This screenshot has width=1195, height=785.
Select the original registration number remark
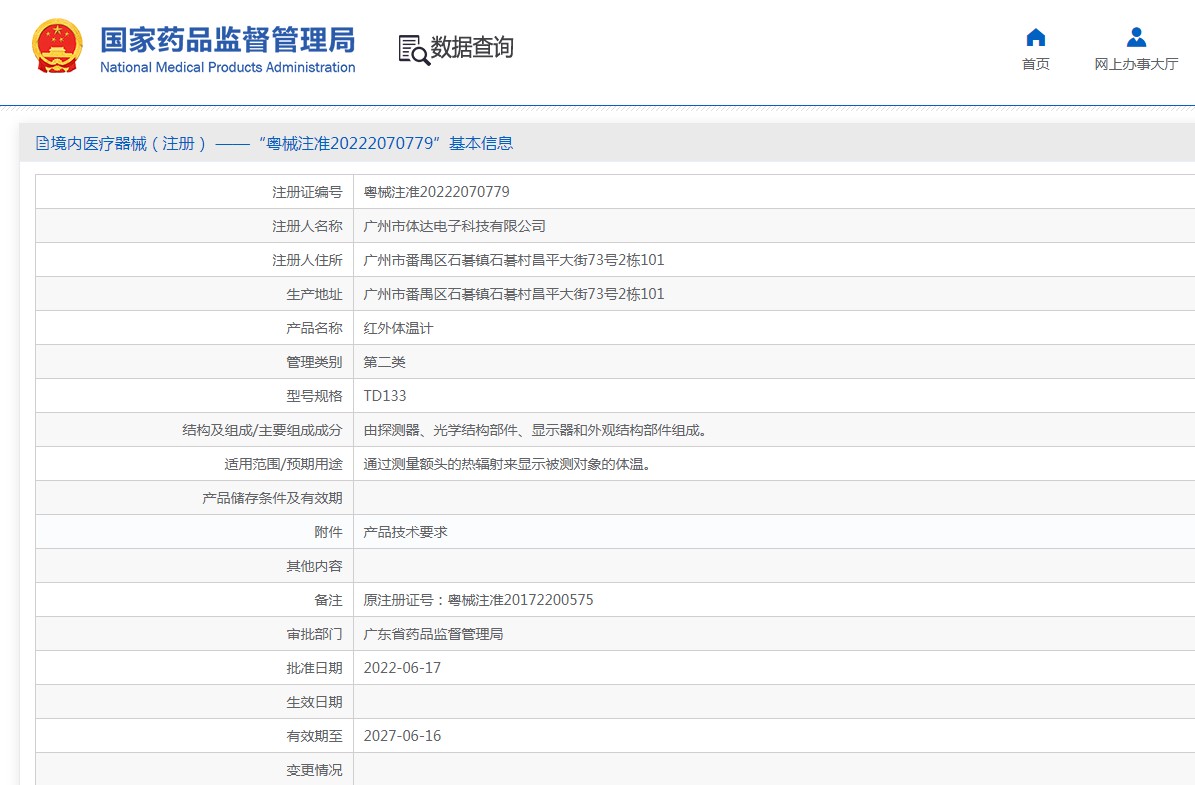[x=478, y=600]
